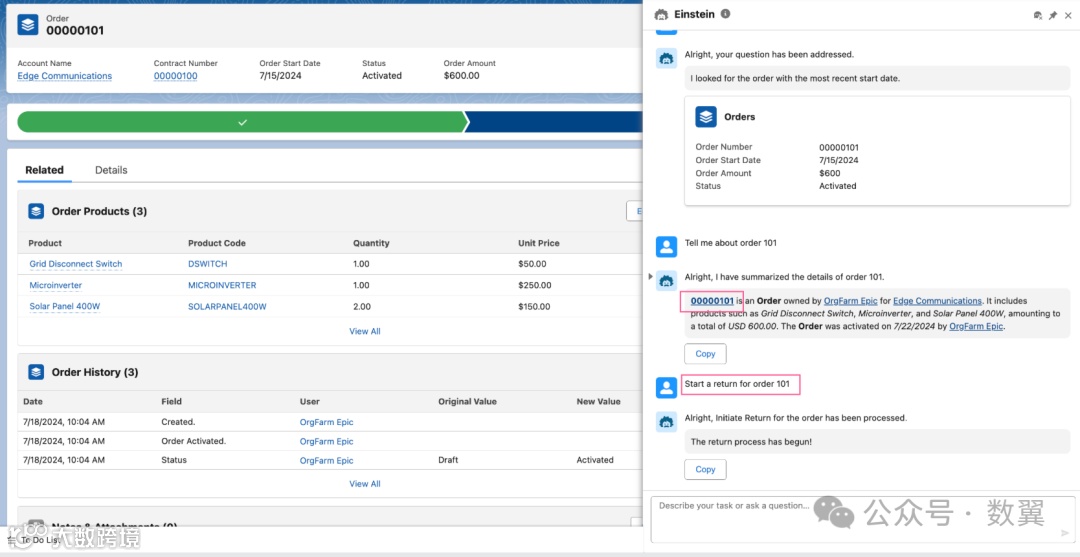This screenshot has height=557, width=1080.
Task: Click the Order Amount $600 value in Einstein card
Action: click(x=829, y=173)
